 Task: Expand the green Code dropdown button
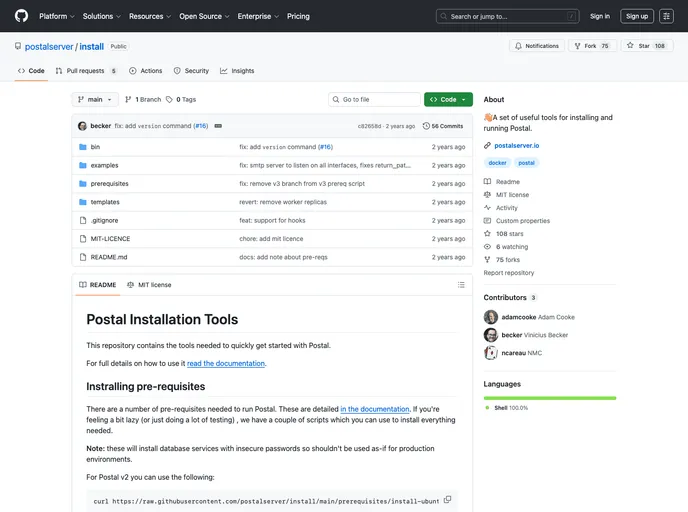[448, 100]
